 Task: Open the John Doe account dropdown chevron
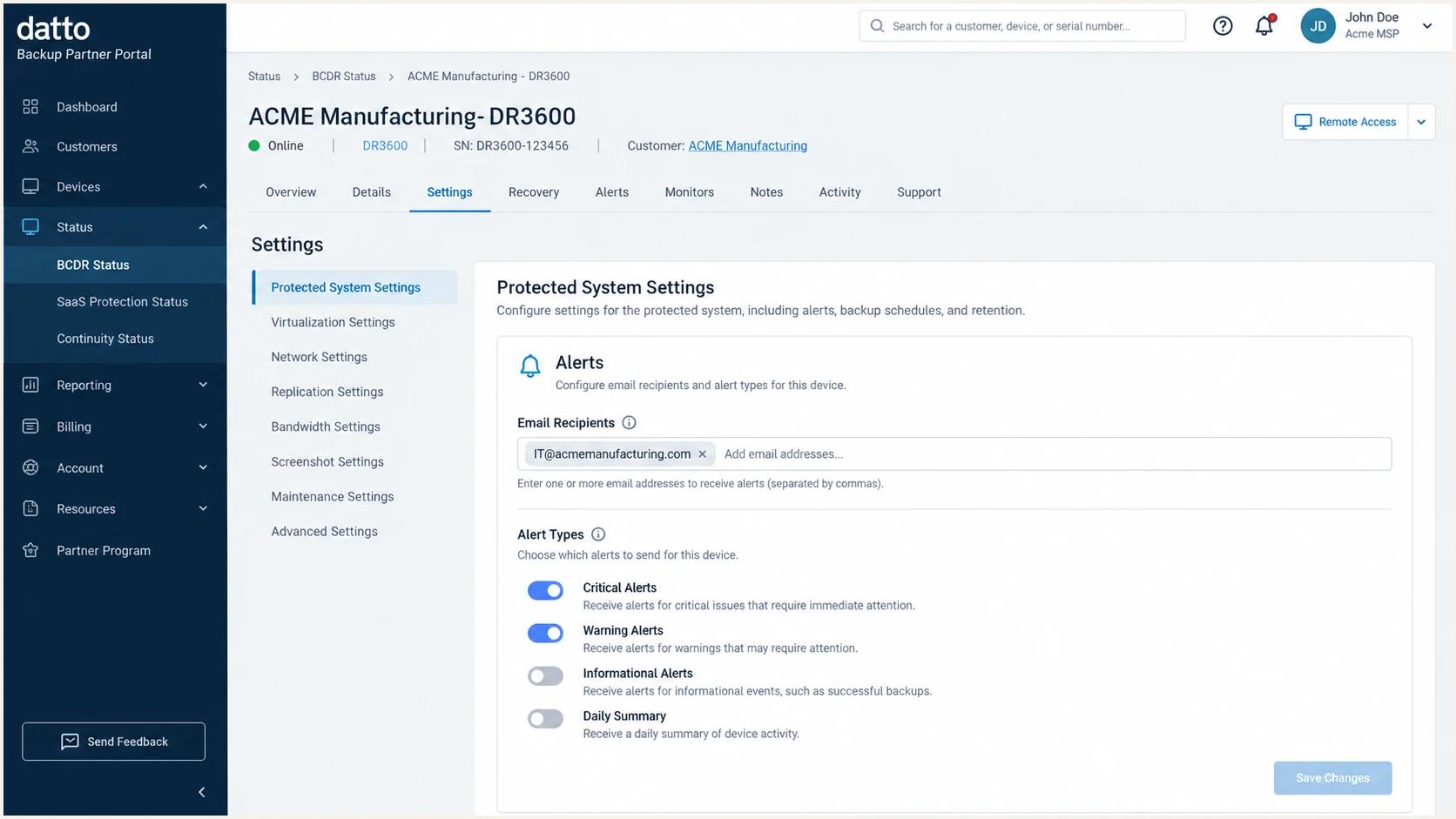point(1427,26)
